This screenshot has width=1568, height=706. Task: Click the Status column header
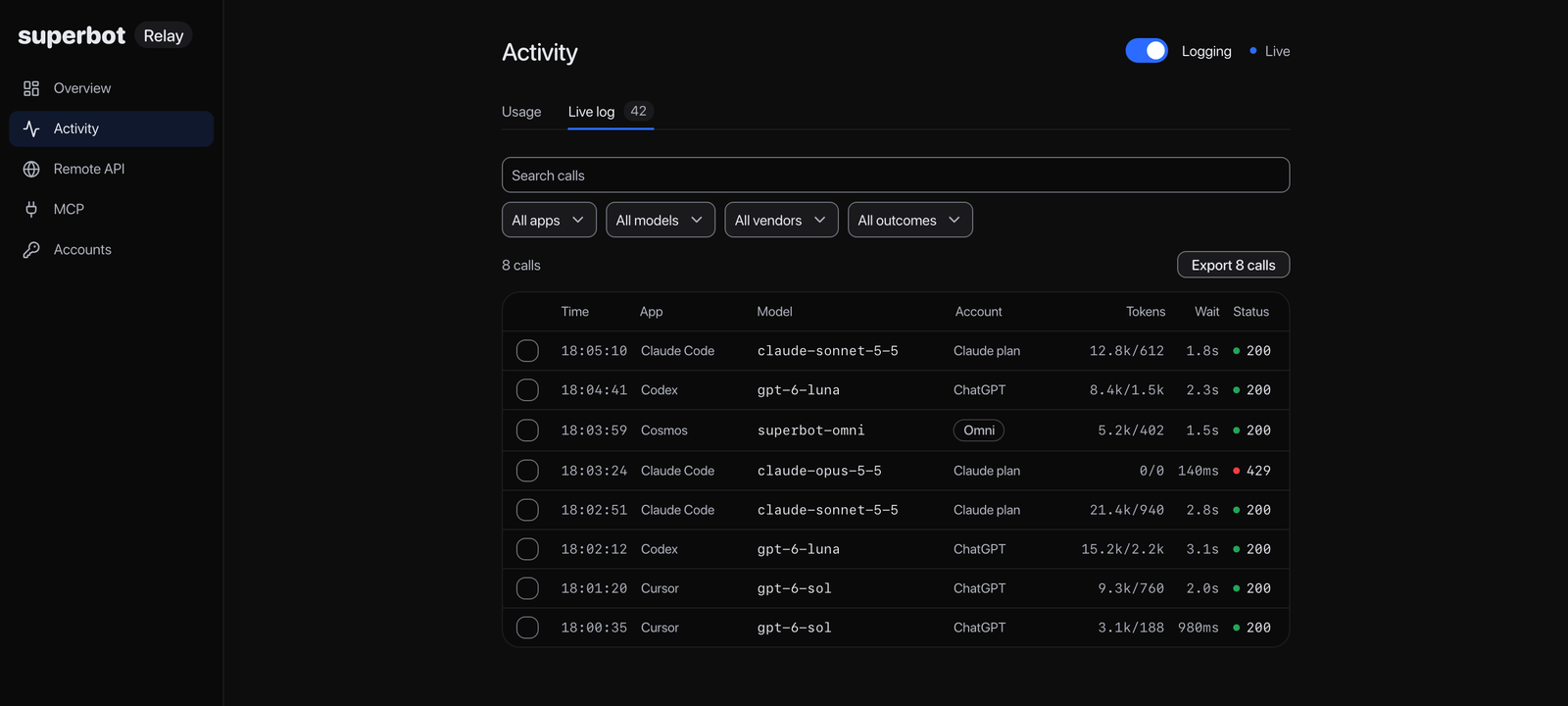click(x=1251, y=312)
